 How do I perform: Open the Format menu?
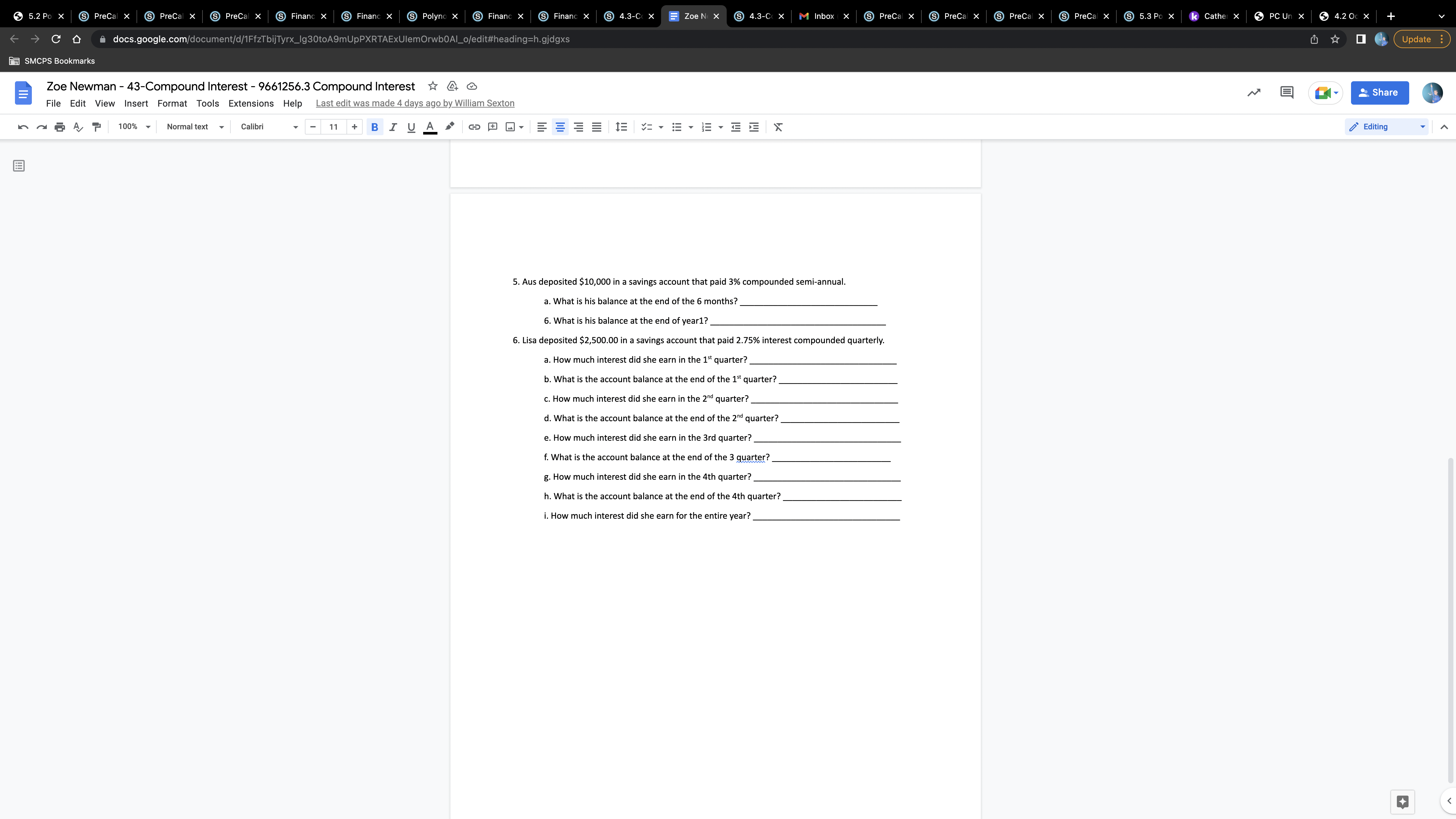172,103
